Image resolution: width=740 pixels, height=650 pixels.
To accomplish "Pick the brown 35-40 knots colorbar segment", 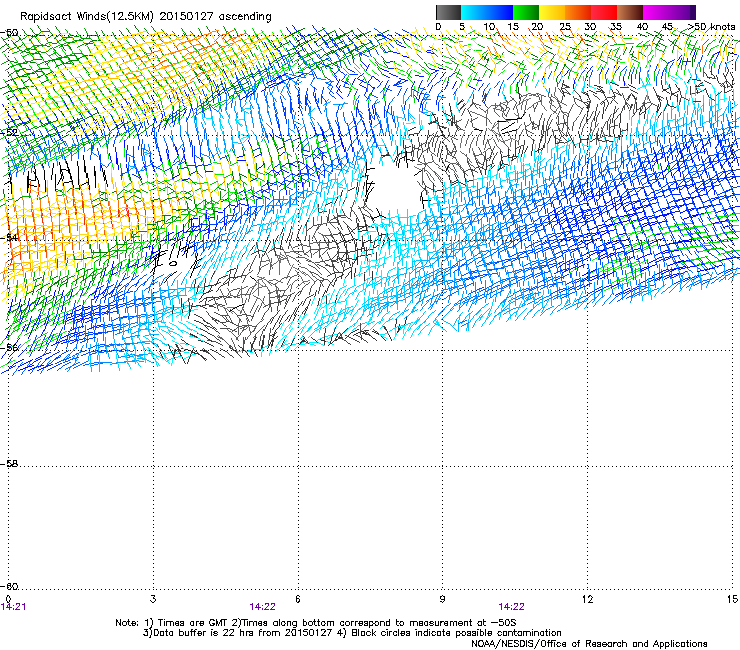I will (630, 12).
